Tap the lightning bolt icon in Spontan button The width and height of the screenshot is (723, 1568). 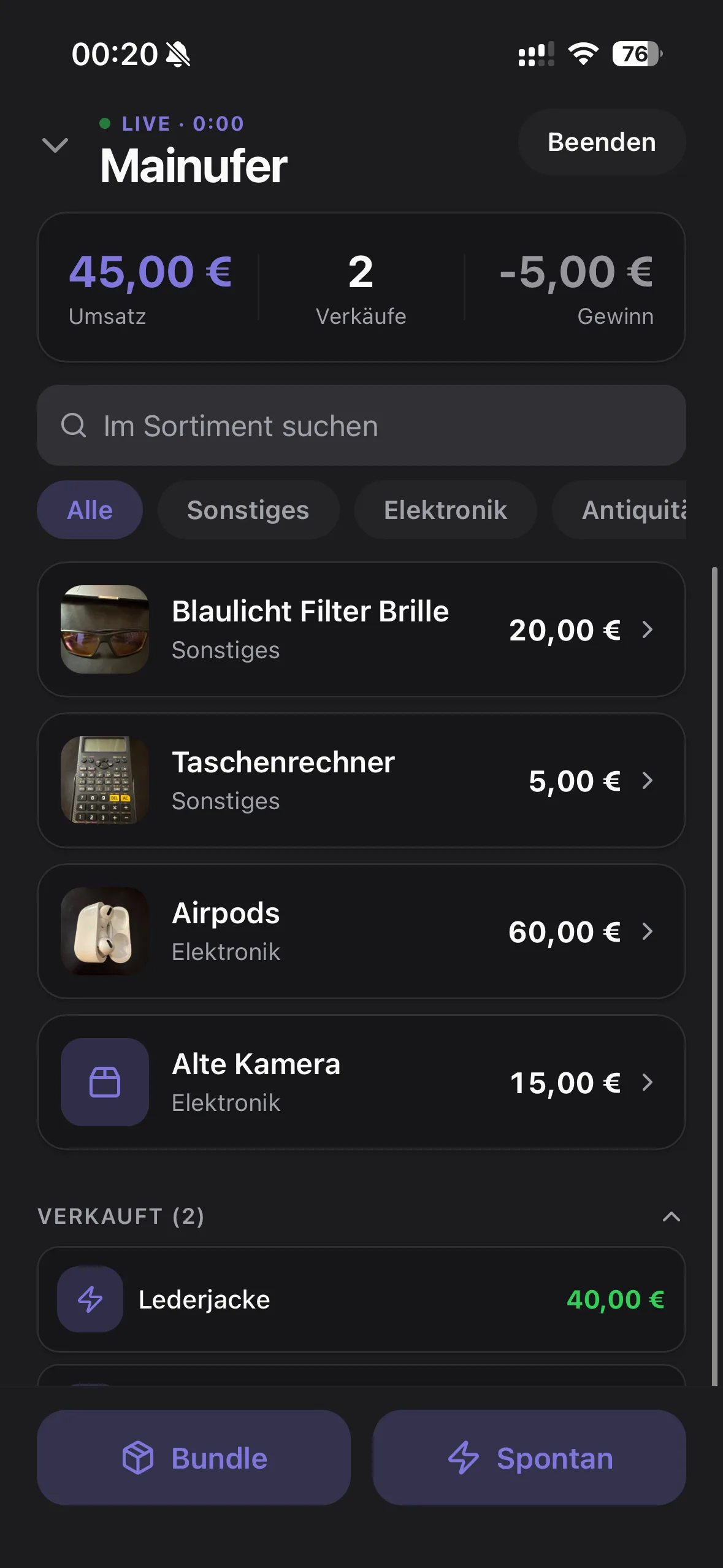pos(464,1458)
